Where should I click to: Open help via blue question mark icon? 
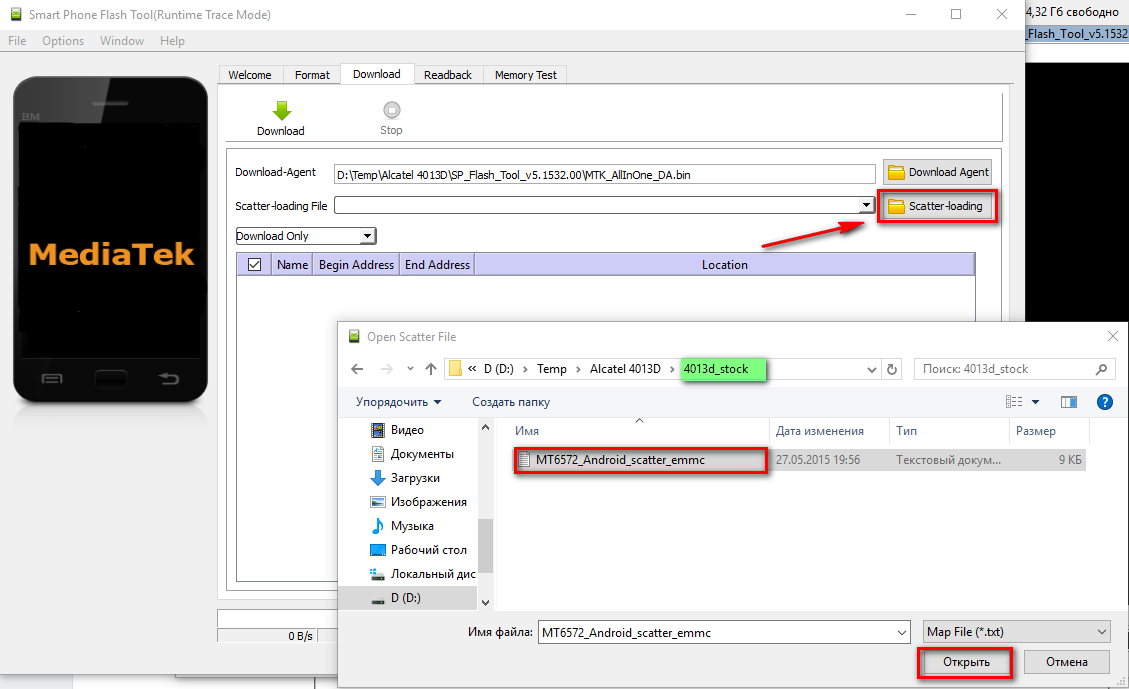pyautogui.click(x=1105, y=402)
